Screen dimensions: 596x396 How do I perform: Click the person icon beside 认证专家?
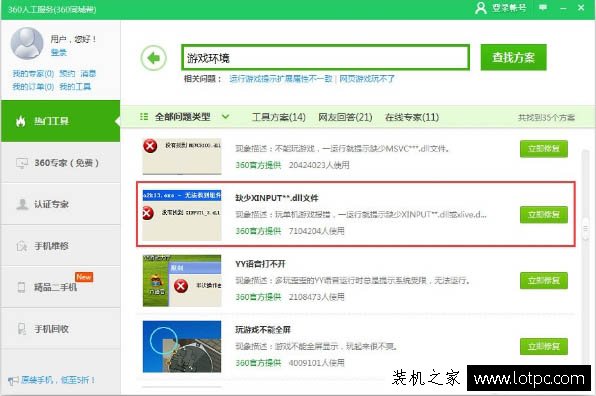(x=22, y=204)
